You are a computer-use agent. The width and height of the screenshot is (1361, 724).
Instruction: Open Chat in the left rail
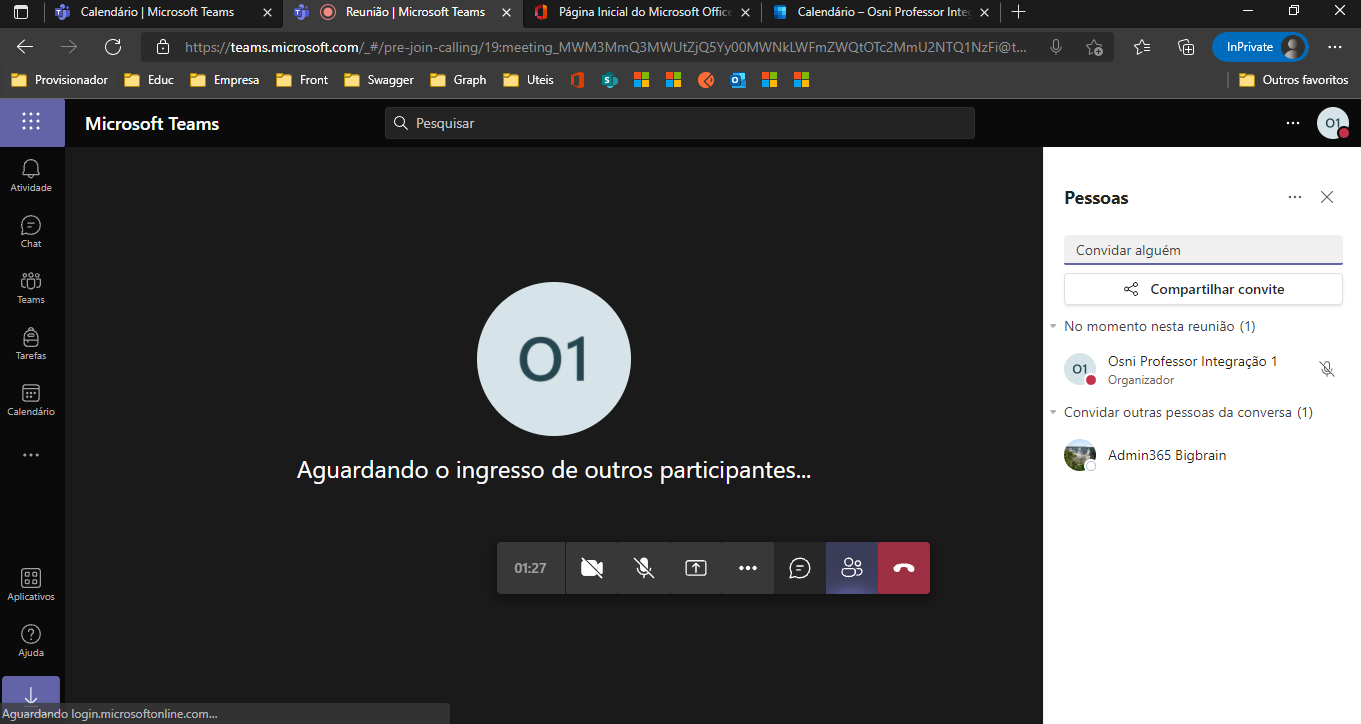[x=31, y=231]
